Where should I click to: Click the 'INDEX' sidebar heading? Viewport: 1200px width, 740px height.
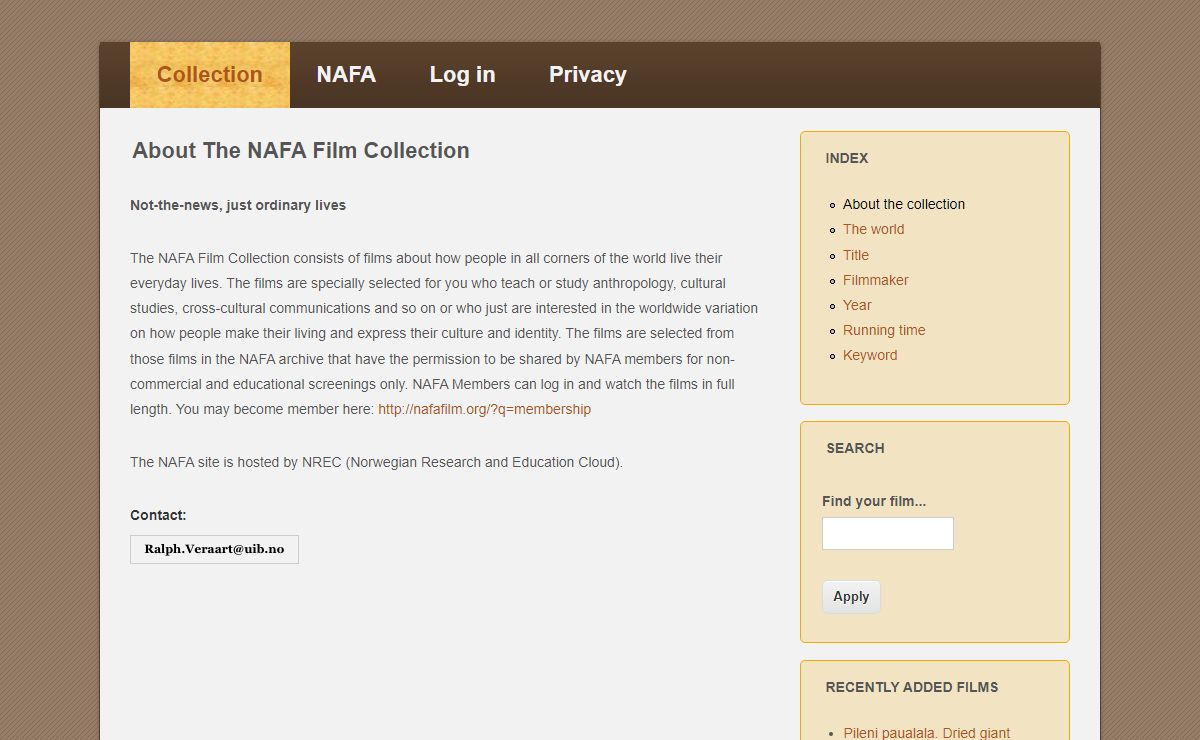[x=847, y=158]
